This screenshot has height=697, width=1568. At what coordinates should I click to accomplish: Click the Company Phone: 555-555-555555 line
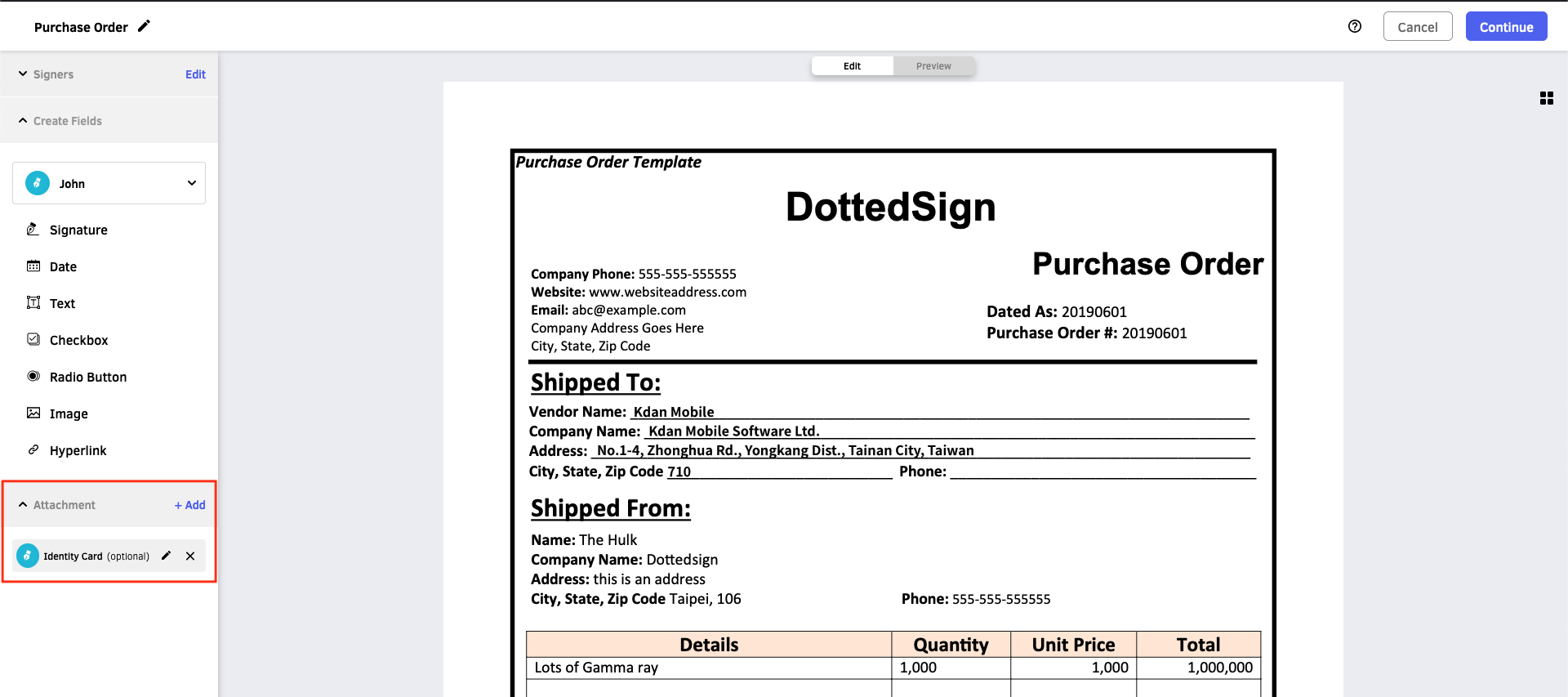coord(634,274)
